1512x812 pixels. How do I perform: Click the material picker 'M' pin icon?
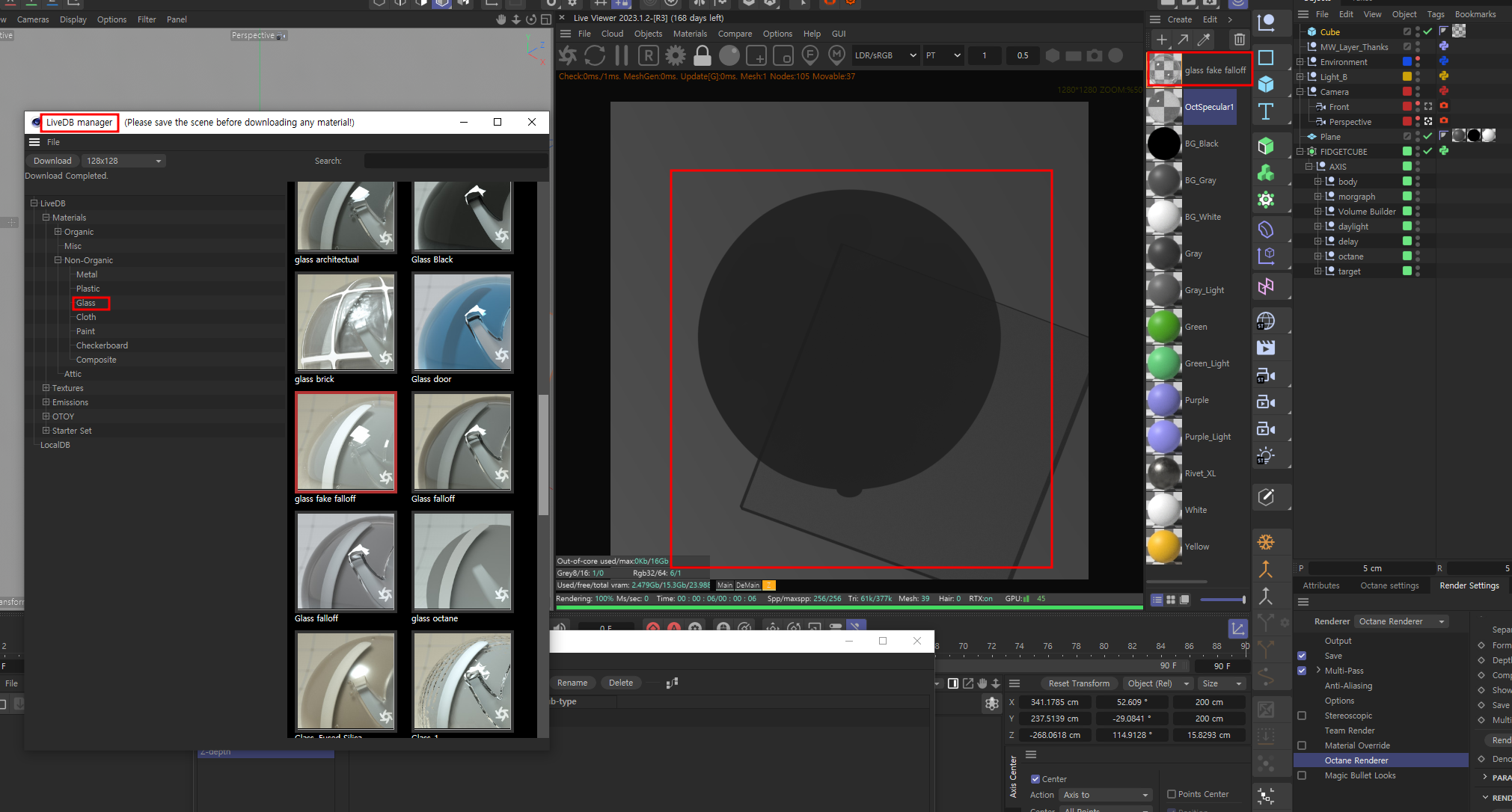tap(837, 55)
